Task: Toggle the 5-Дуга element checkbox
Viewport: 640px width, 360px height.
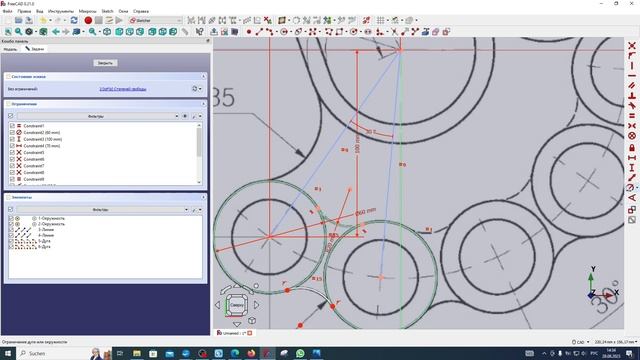Action: (11, 241)
